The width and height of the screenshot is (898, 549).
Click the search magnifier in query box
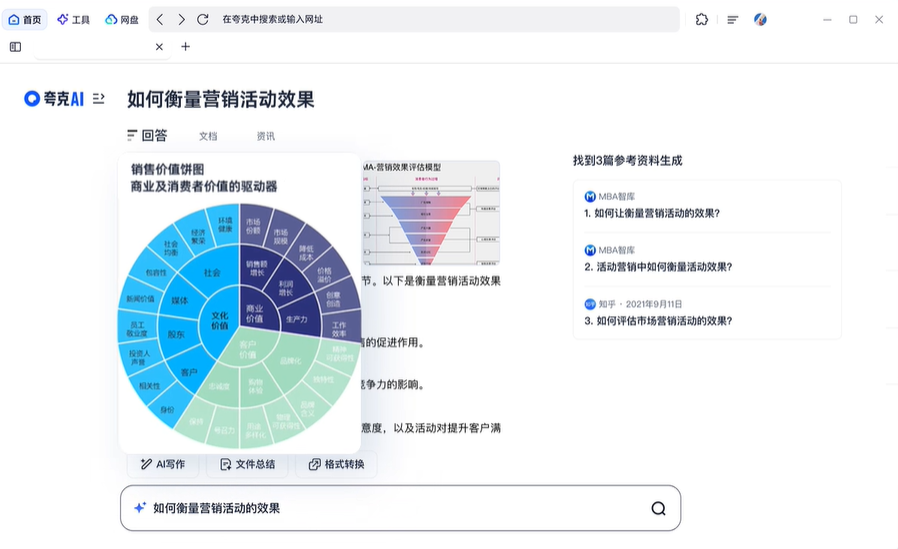tap(659, 508)
